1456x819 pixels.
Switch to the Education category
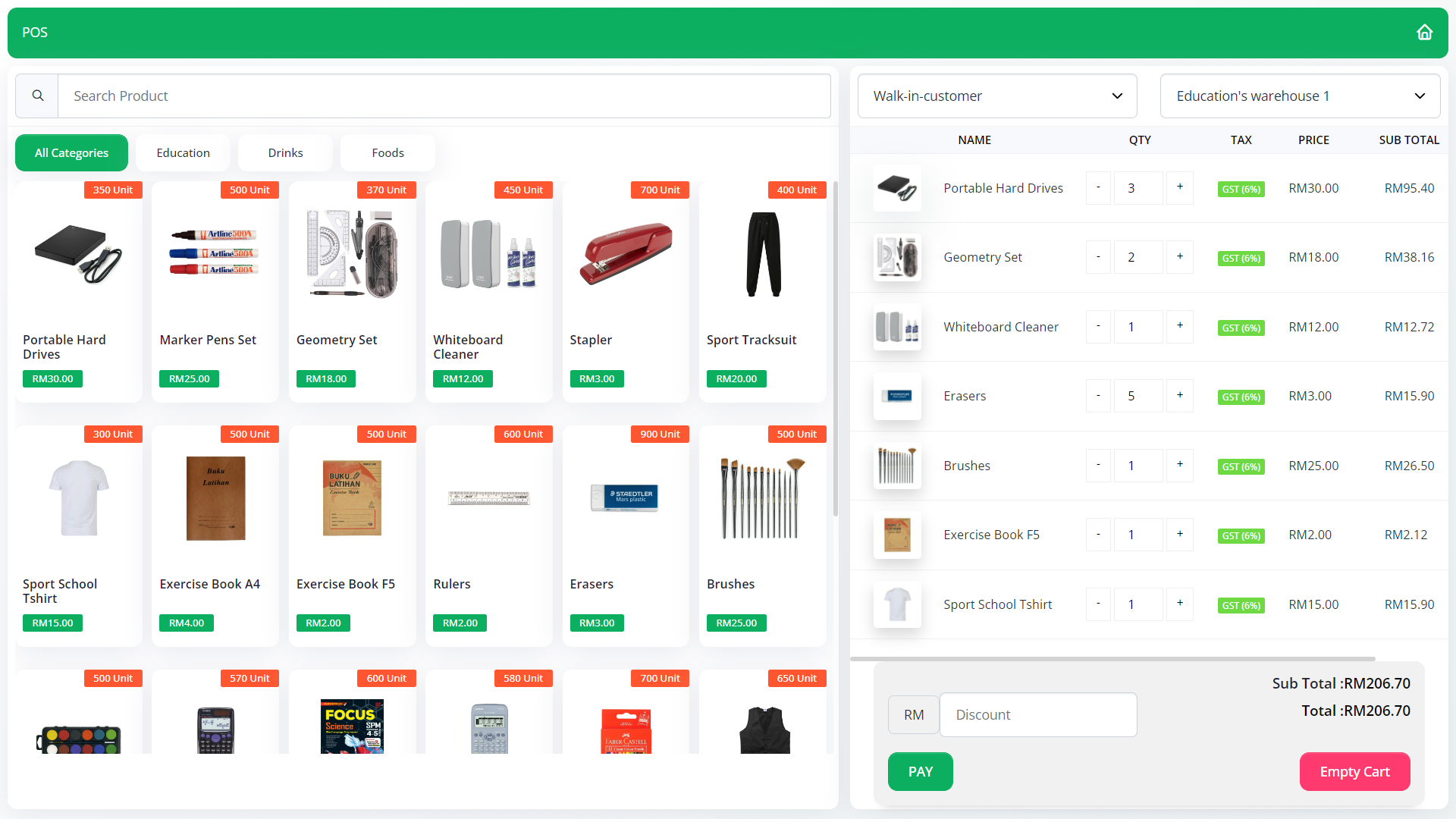click(x=183, y=152)
